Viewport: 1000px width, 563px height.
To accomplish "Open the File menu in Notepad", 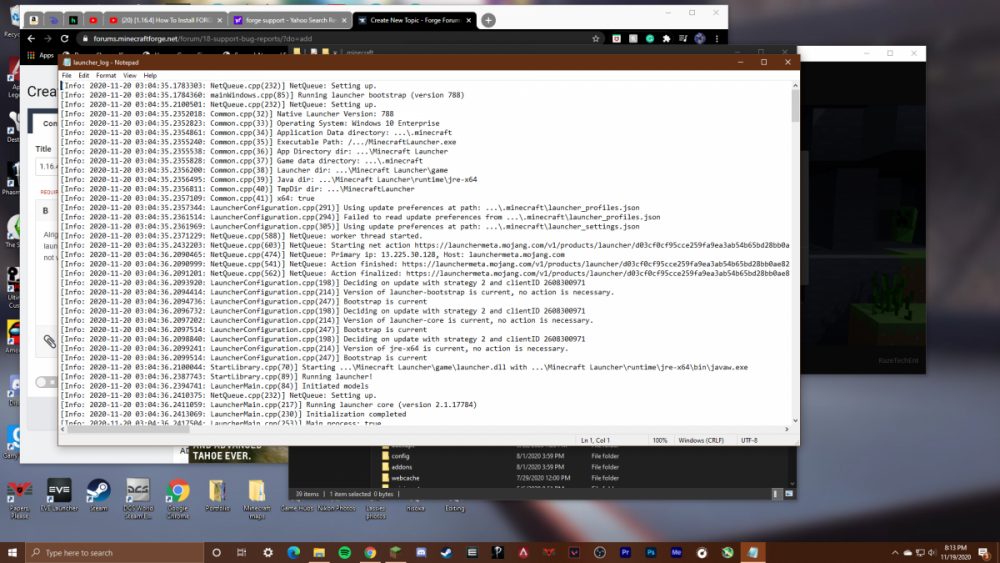I will pyautogui.click(x=67, y=76).
